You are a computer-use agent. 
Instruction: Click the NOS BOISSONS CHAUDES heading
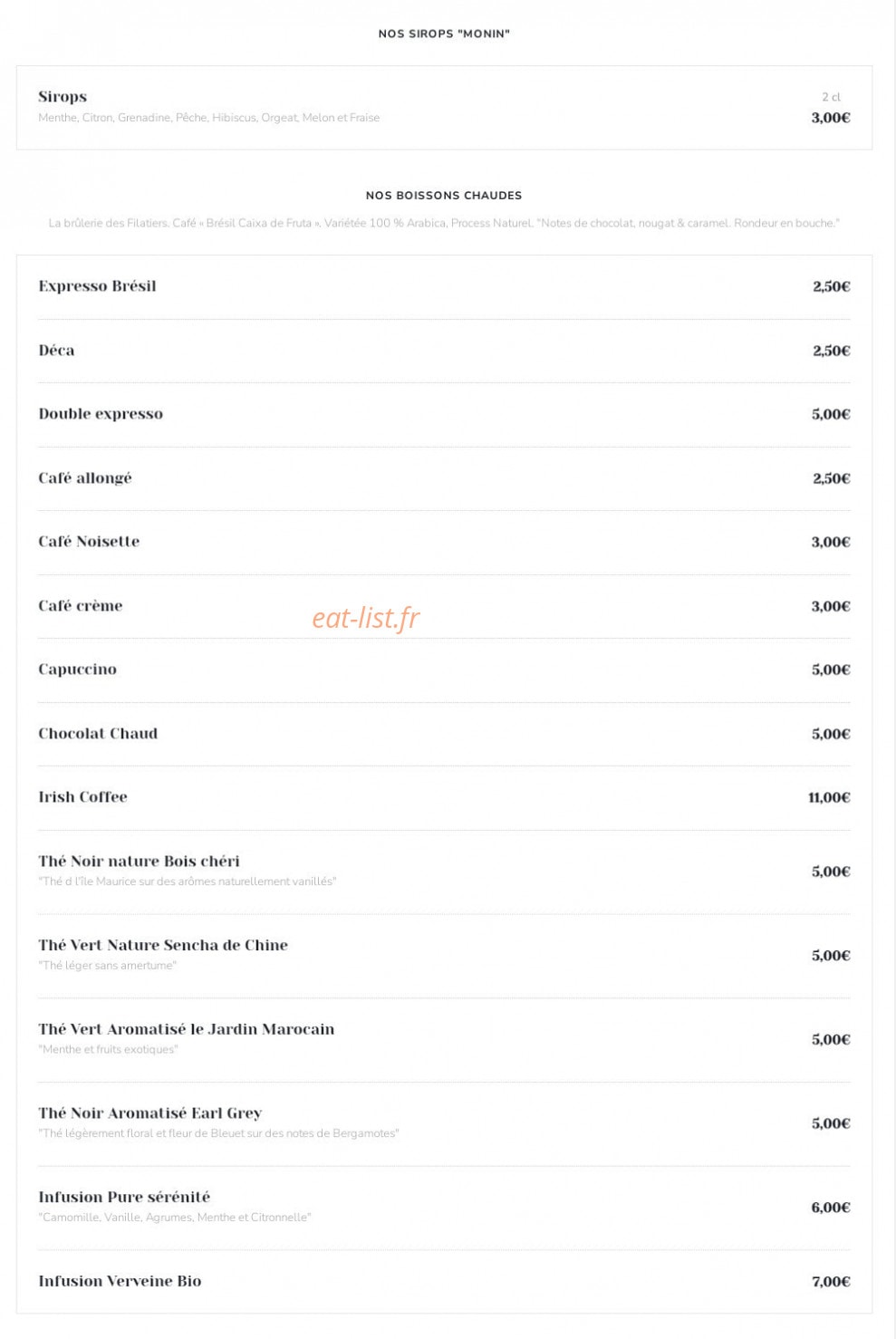pyautogui.click(x=444, y=196)
